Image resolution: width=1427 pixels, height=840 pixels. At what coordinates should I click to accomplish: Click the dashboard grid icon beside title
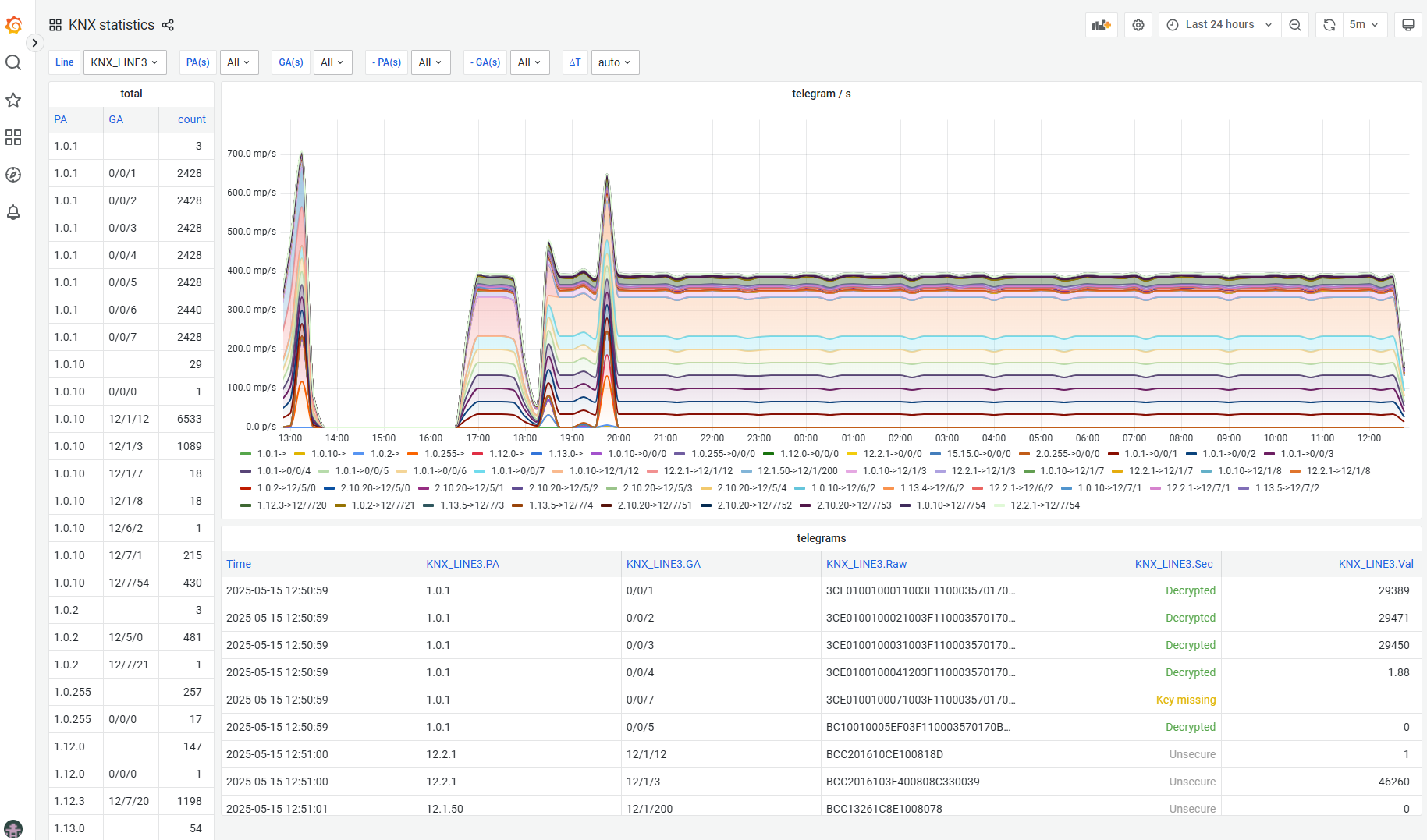click(55, 25)
